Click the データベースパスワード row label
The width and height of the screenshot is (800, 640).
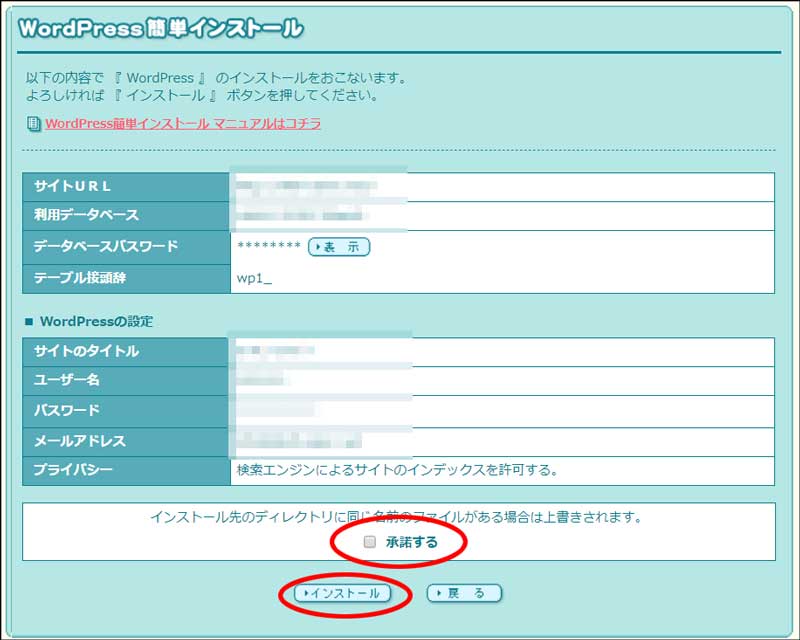(x=106, y=247)
